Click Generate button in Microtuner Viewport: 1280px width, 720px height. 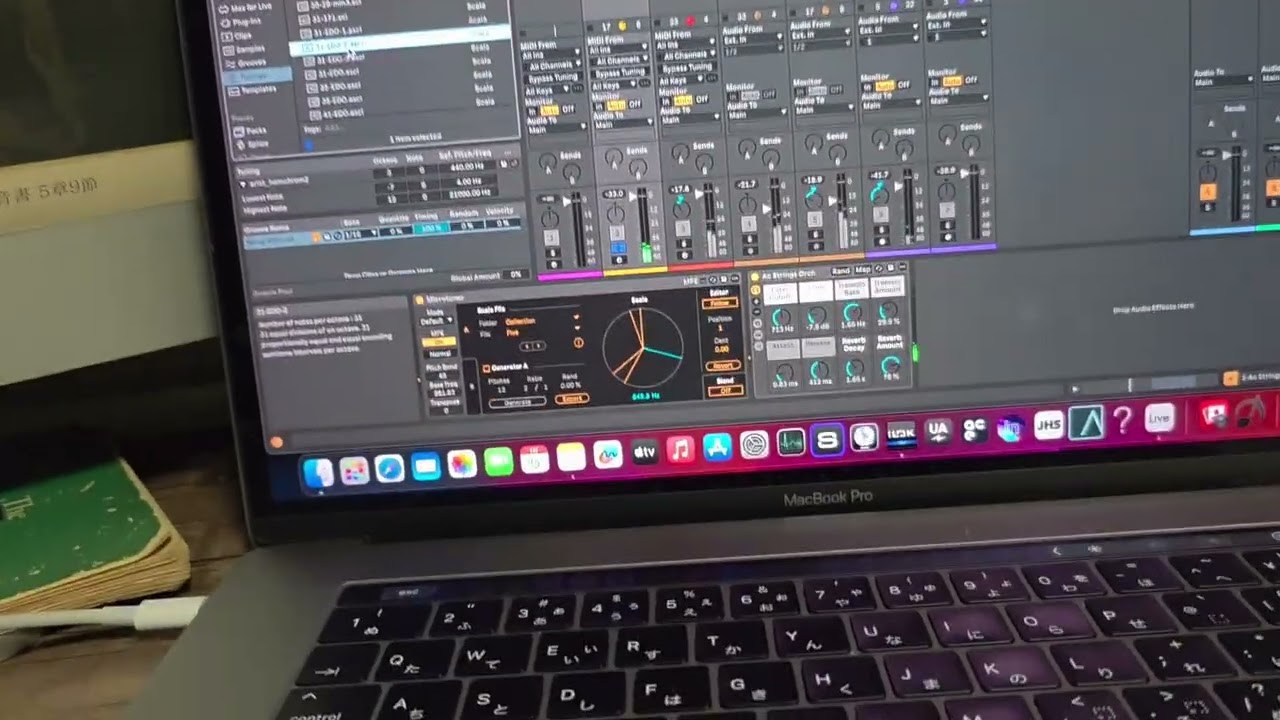(518, 402)
